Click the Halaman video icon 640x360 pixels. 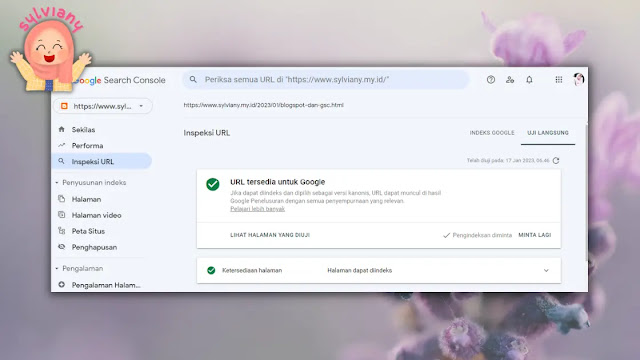pos(61,215)
